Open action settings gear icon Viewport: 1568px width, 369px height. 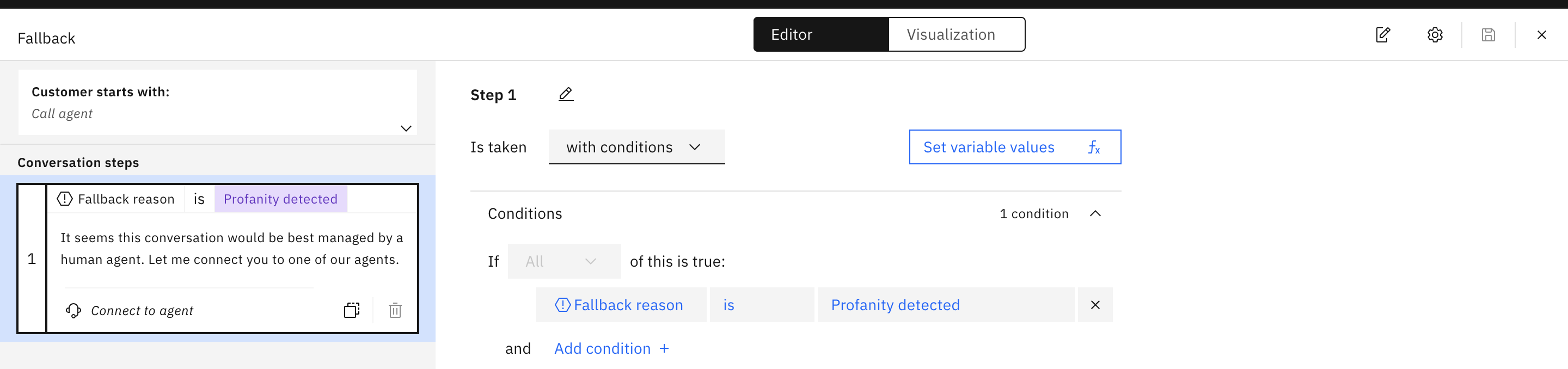(1434, 35)
